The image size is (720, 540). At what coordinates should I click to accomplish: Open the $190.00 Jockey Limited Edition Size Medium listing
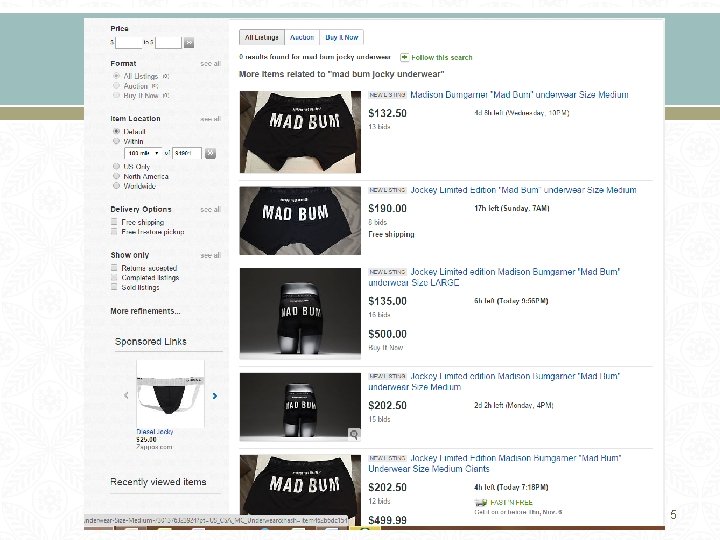[x=523, y=190]
